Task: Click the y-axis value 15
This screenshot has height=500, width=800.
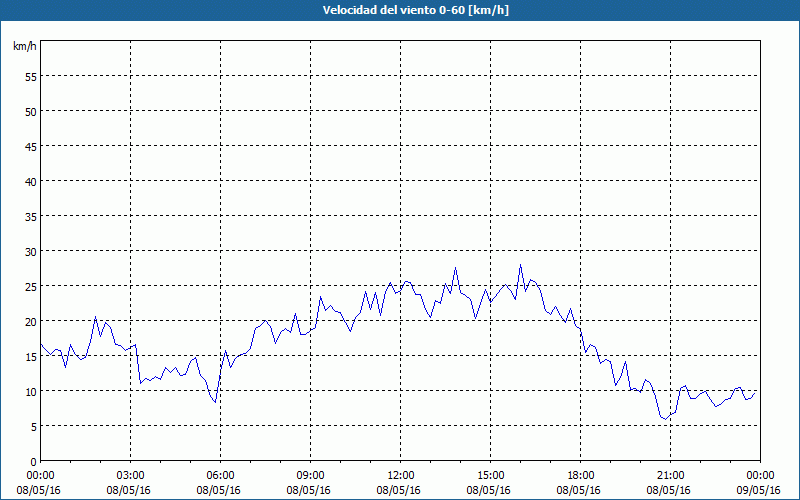Action: (x=31, y=357)
